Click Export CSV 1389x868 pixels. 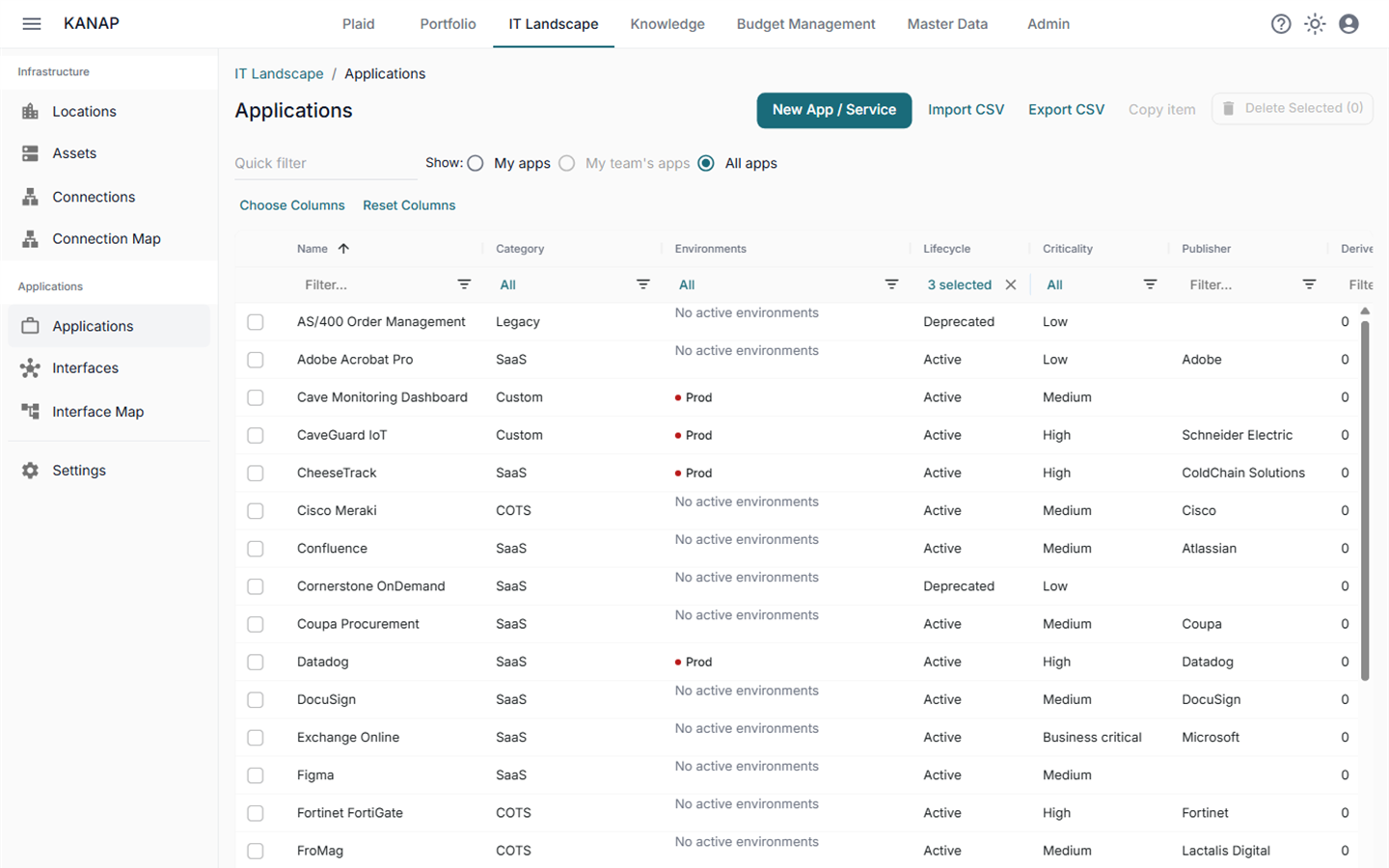[x=1066, y=110]
